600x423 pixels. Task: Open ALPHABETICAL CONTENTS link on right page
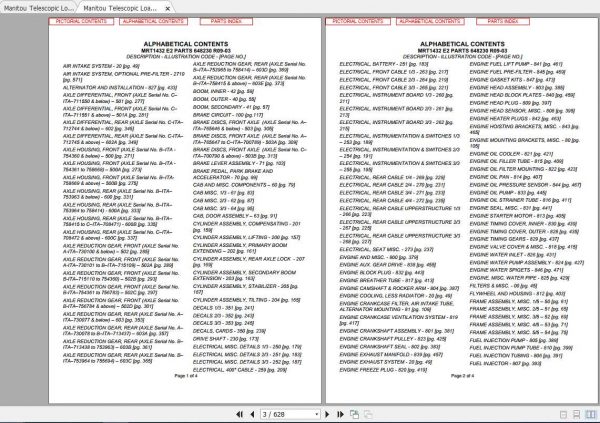pos(430,21)
